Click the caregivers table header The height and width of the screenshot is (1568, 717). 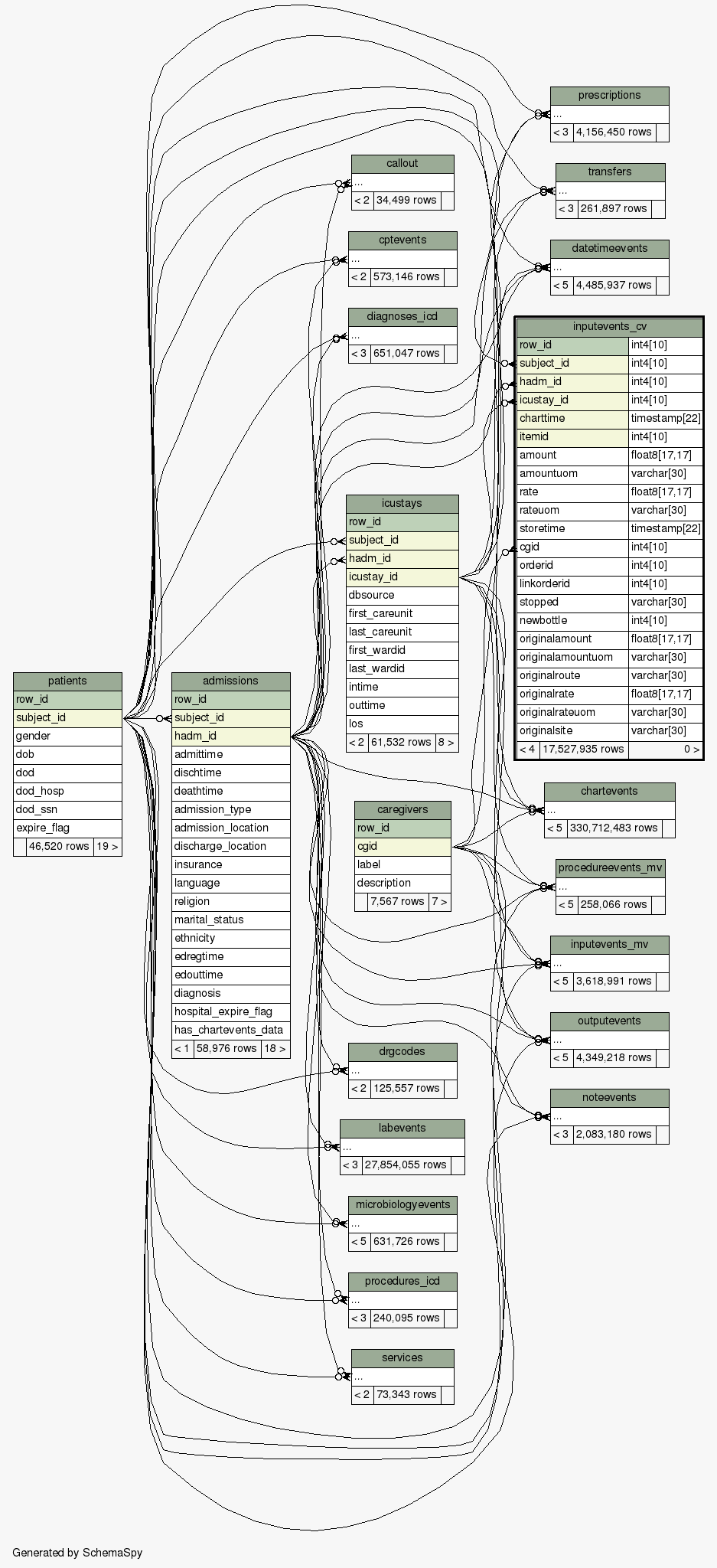(402, 810)
